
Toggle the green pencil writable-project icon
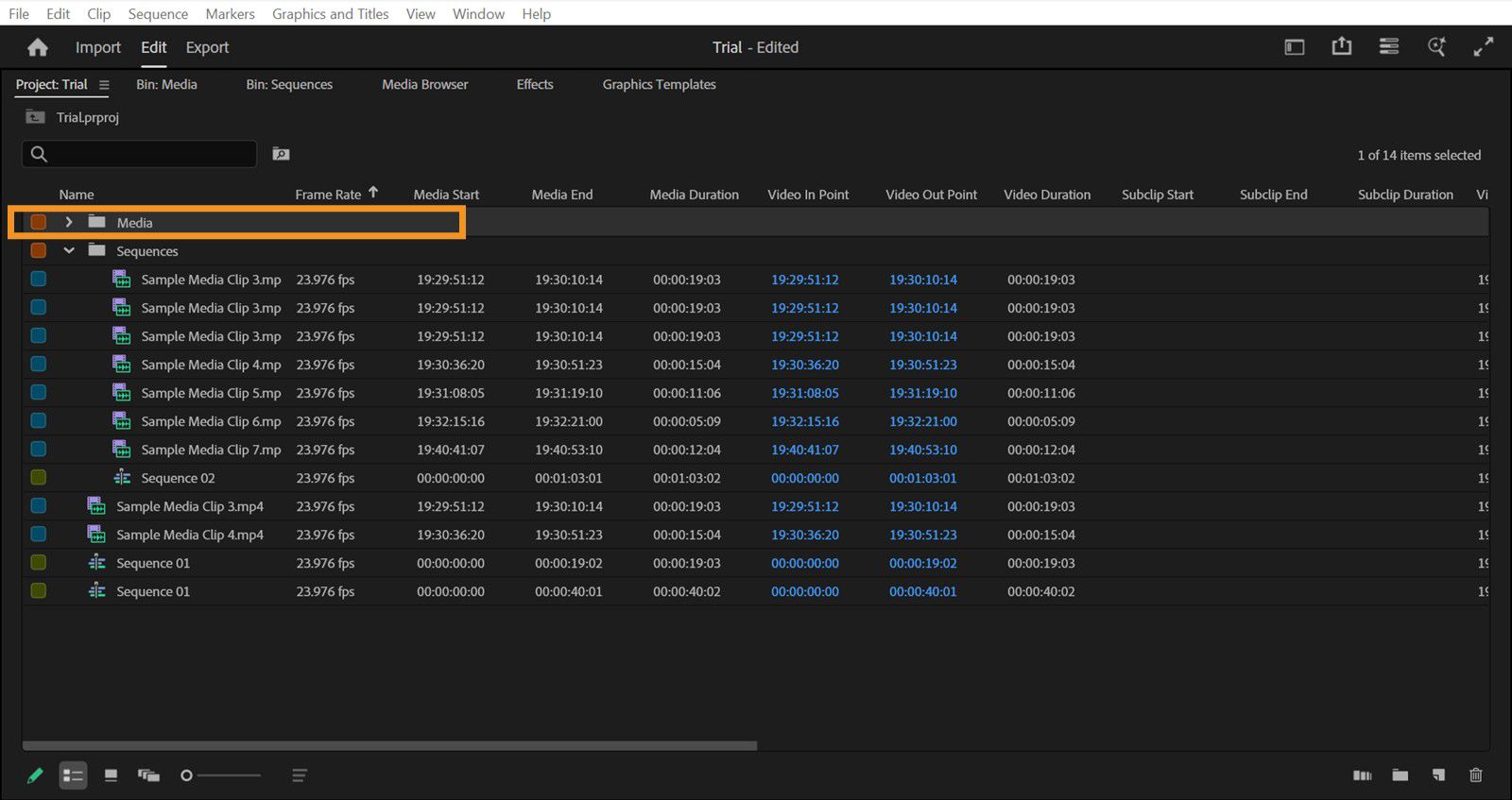coord(35,775)
